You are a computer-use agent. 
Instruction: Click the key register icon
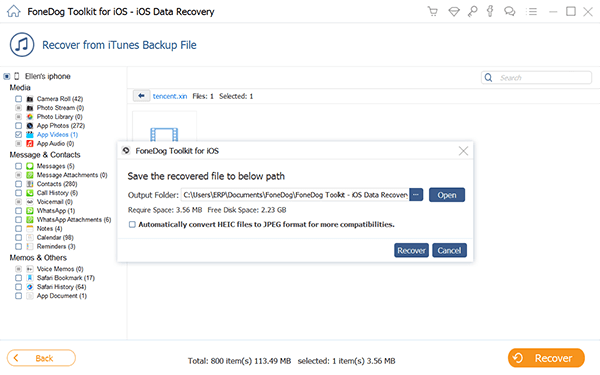472,11
